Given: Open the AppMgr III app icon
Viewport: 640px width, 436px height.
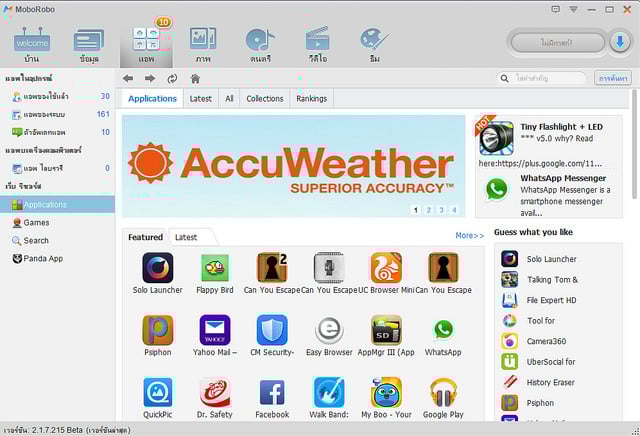Looking at the screenshot, I should pos(386,330).
